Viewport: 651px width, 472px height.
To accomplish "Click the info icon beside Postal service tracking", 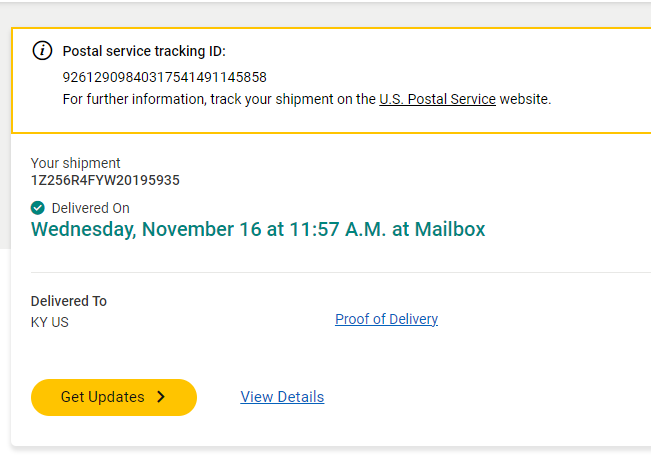I will [x=42, y=51].
